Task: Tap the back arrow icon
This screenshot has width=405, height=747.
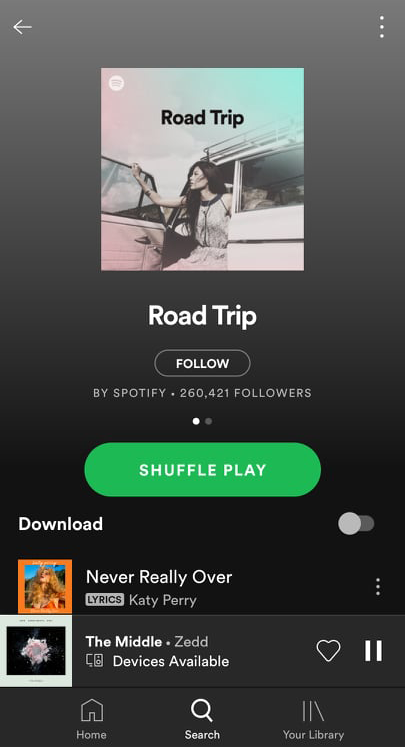Action: [22, 27]
